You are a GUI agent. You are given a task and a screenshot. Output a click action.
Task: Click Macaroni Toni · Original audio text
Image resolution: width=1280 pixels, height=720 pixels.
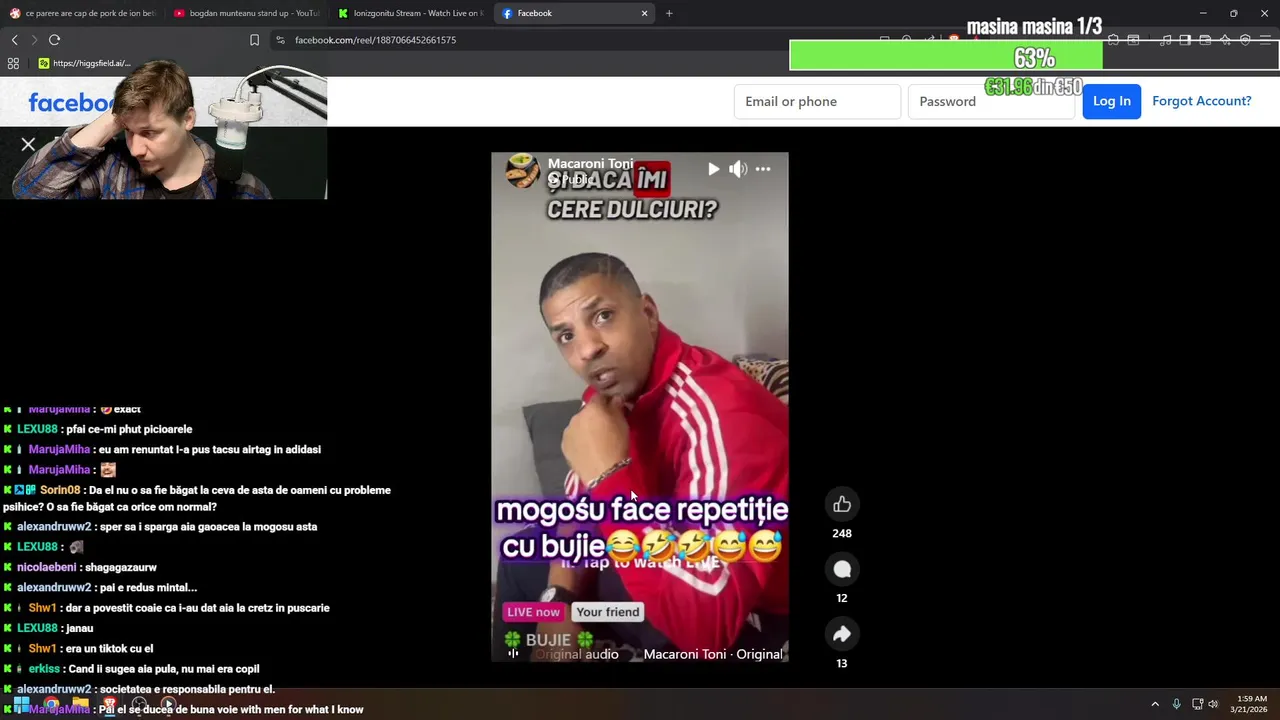[x=713, y=654]
